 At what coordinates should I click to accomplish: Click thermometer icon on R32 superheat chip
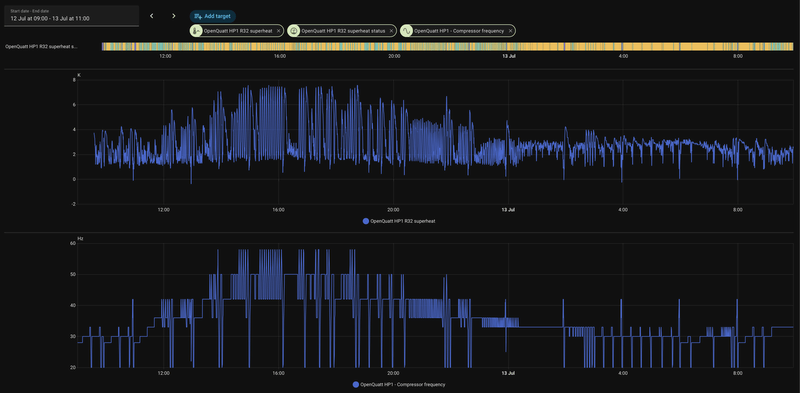point(196,31)
